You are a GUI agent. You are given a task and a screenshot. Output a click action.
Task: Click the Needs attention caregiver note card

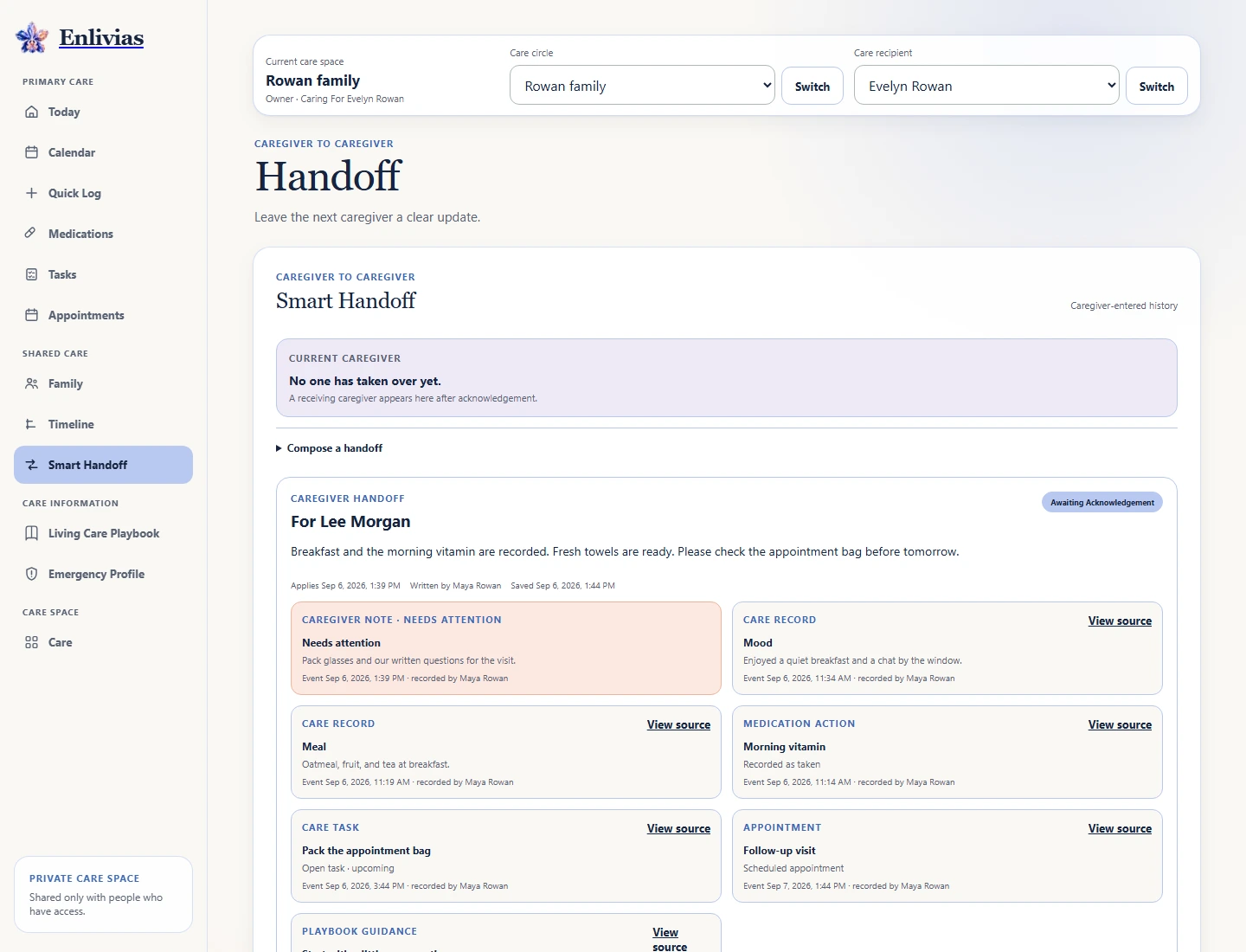coord(506,648)
